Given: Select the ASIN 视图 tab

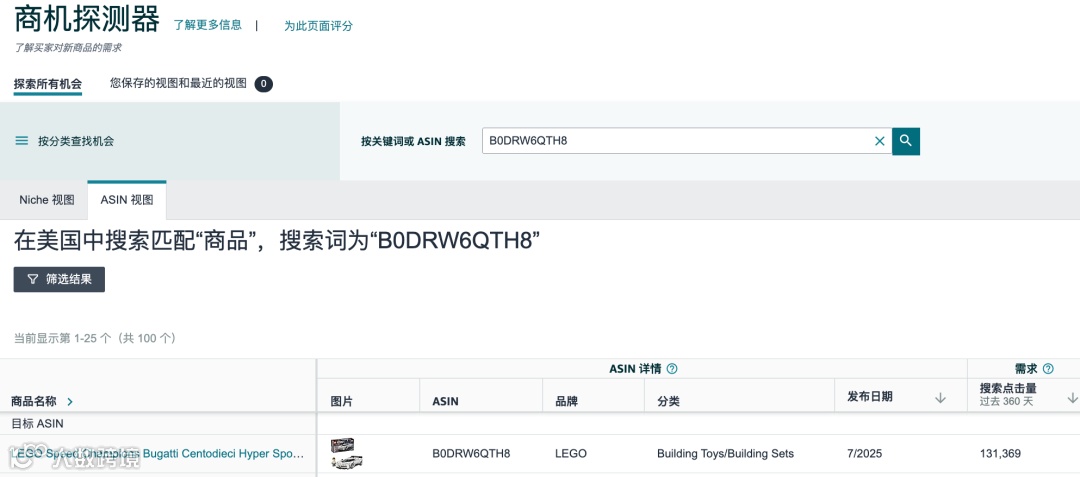Looking at the screenshot, I should [x=127, y=200].
